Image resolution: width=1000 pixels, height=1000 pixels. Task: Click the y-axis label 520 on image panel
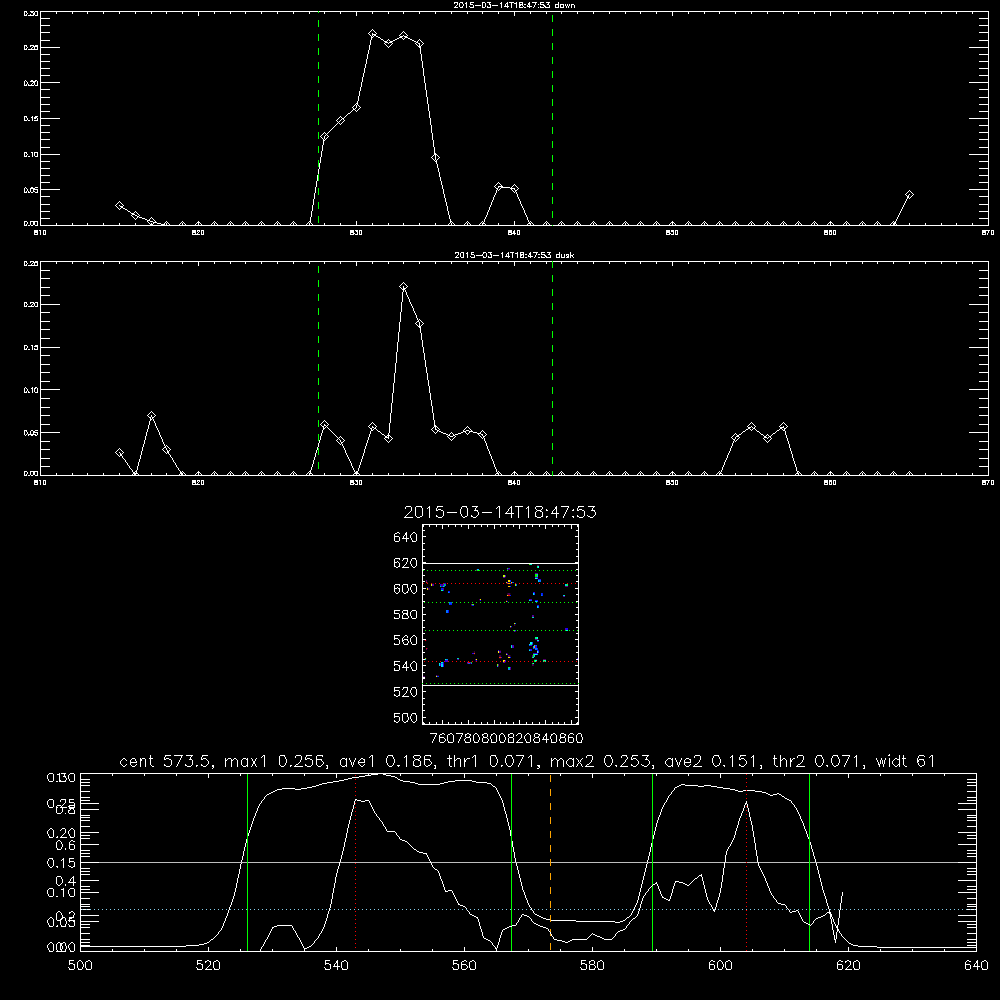[406, 692]
